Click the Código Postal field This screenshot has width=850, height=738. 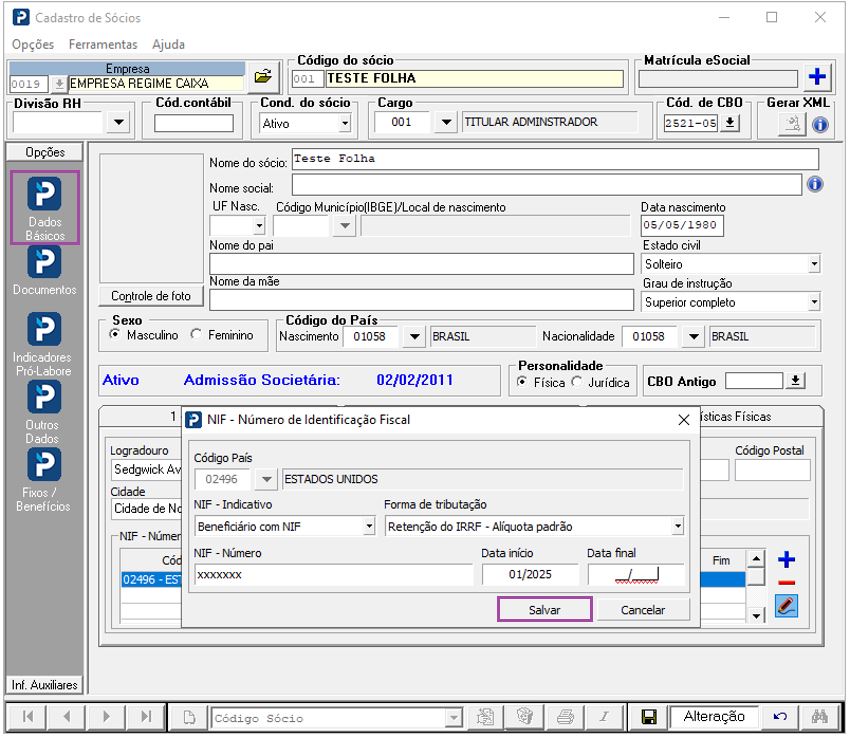(x=772, y=470)
